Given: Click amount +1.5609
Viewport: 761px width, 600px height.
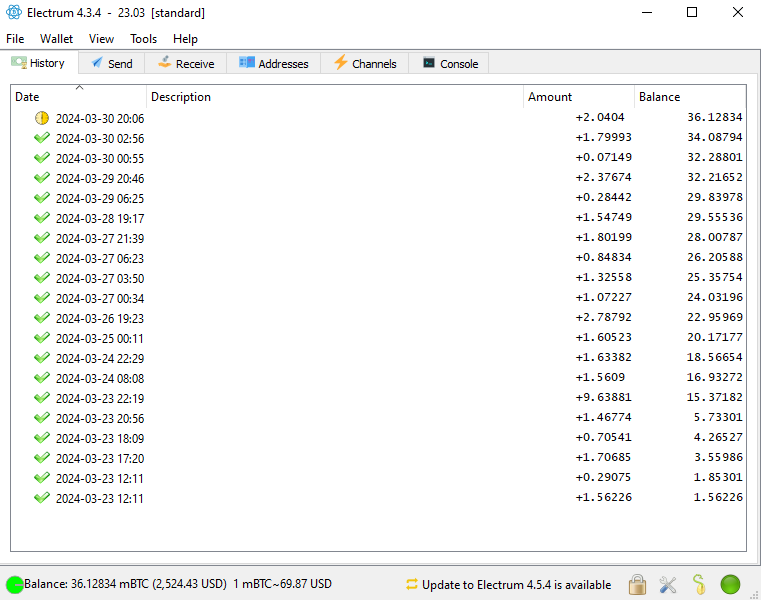Looking at the screenshot, I should (x=600, y=377).
